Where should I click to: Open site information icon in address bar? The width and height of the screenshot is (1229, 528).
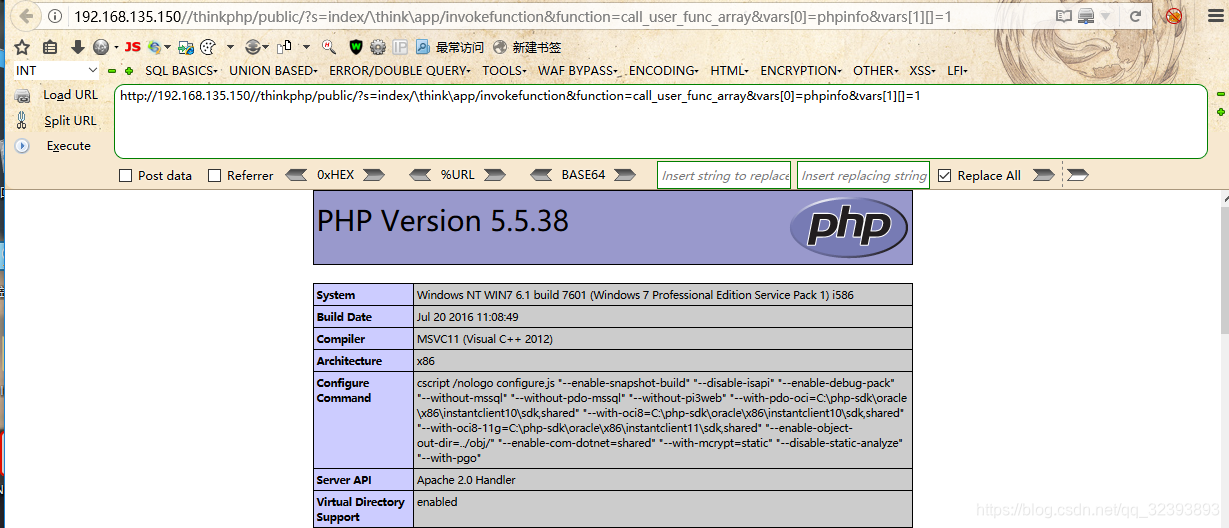point(55,16)
